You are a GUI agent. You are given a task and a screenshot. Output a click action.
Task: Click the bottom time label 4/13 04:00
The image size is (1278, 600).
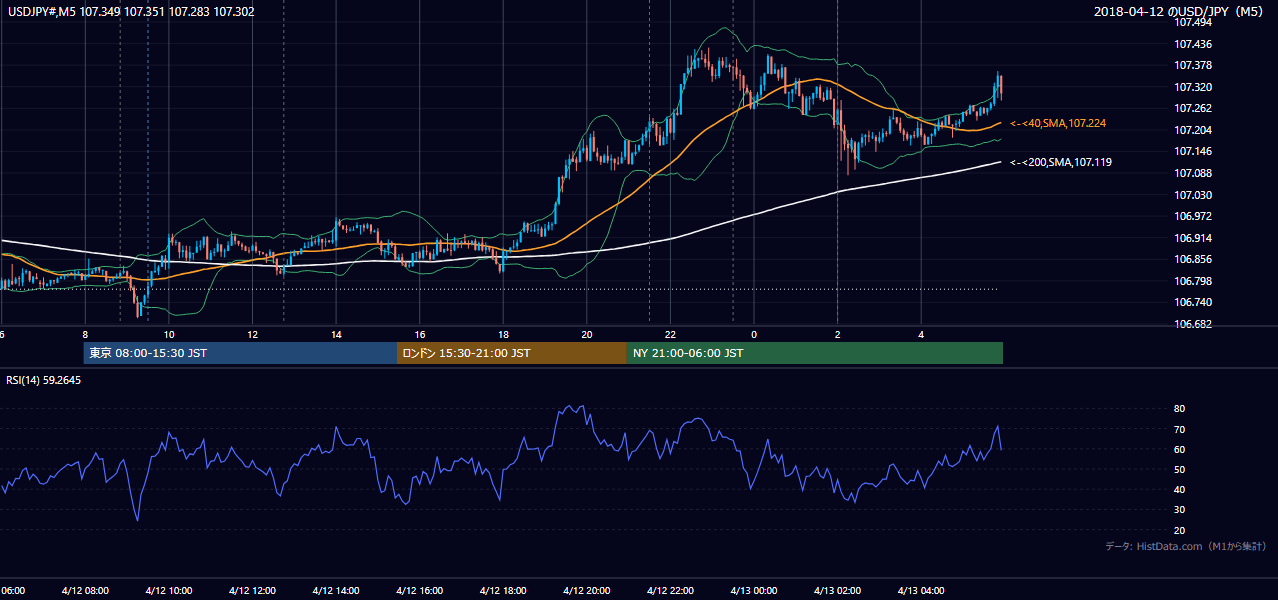point(920,590)
